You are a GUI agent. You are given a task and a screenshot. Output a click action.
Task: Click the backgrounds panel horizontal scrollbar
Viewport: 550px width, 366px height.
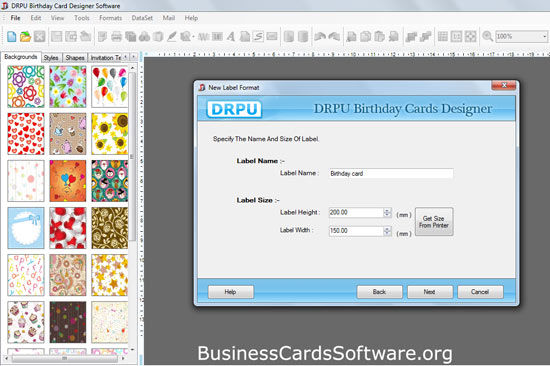[x=65, y=358]
